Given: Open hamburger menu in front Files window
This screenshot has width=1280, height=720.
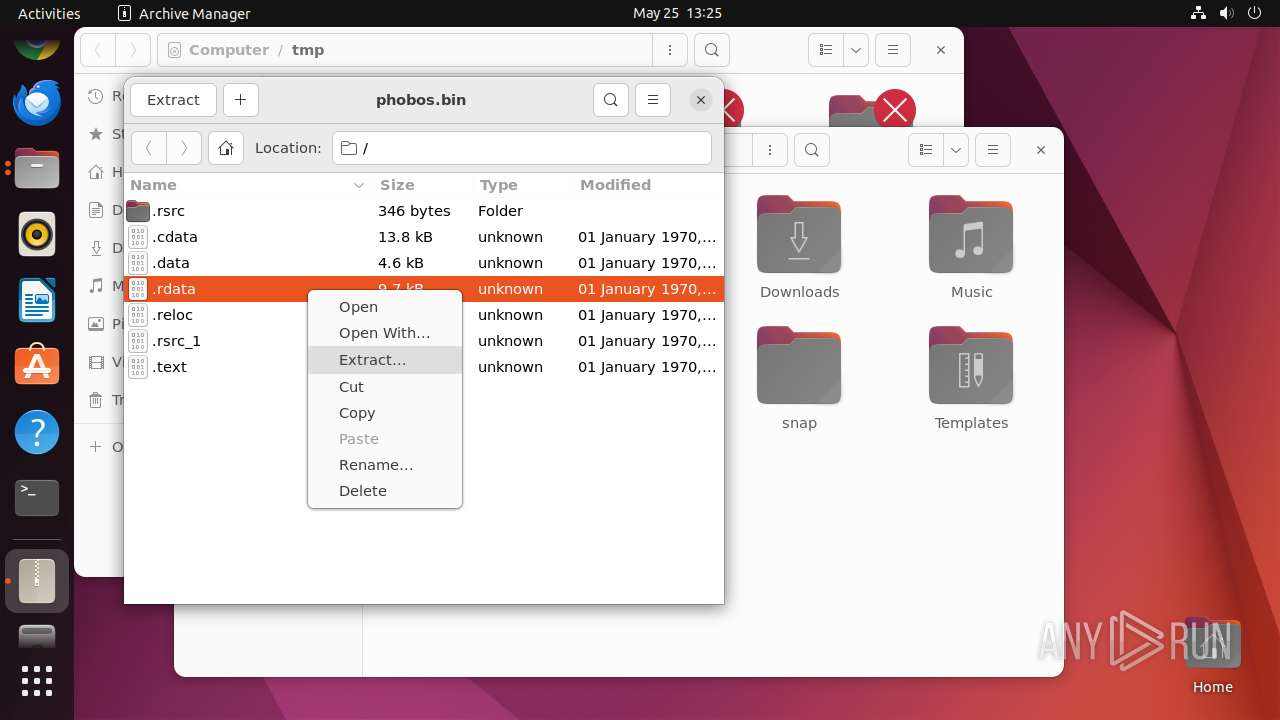Looking at the screenshot, I should click(993, 150).
